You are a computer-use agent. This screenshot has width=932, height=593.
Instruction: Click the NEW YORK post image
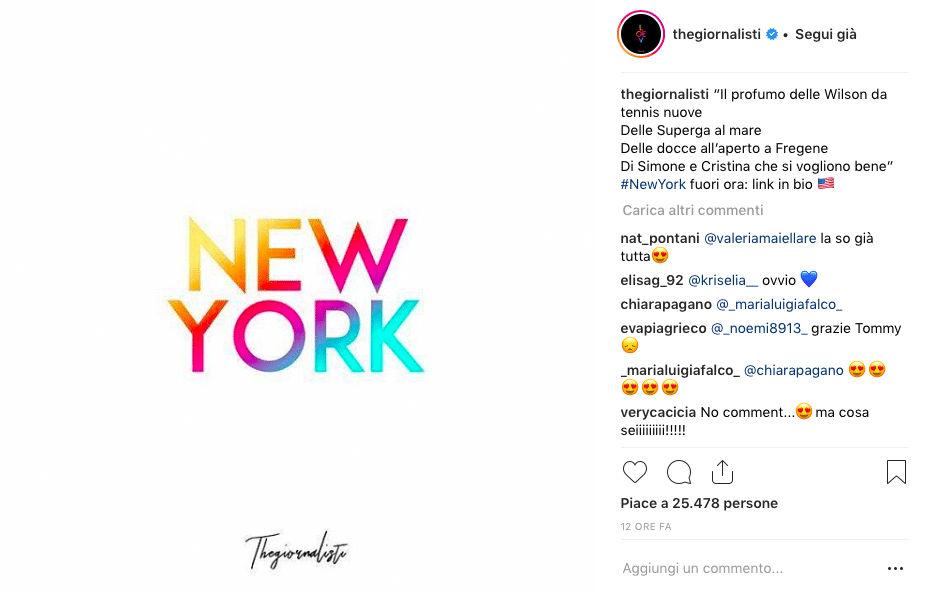click(x=297, y=295)
